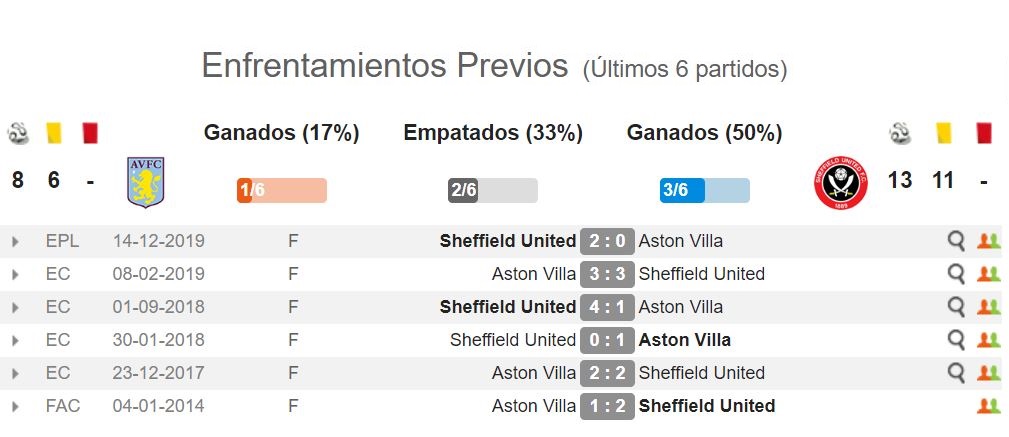Click the left yellow card icon
This screenshot has height=437, width=1009.
pos(53,133)
